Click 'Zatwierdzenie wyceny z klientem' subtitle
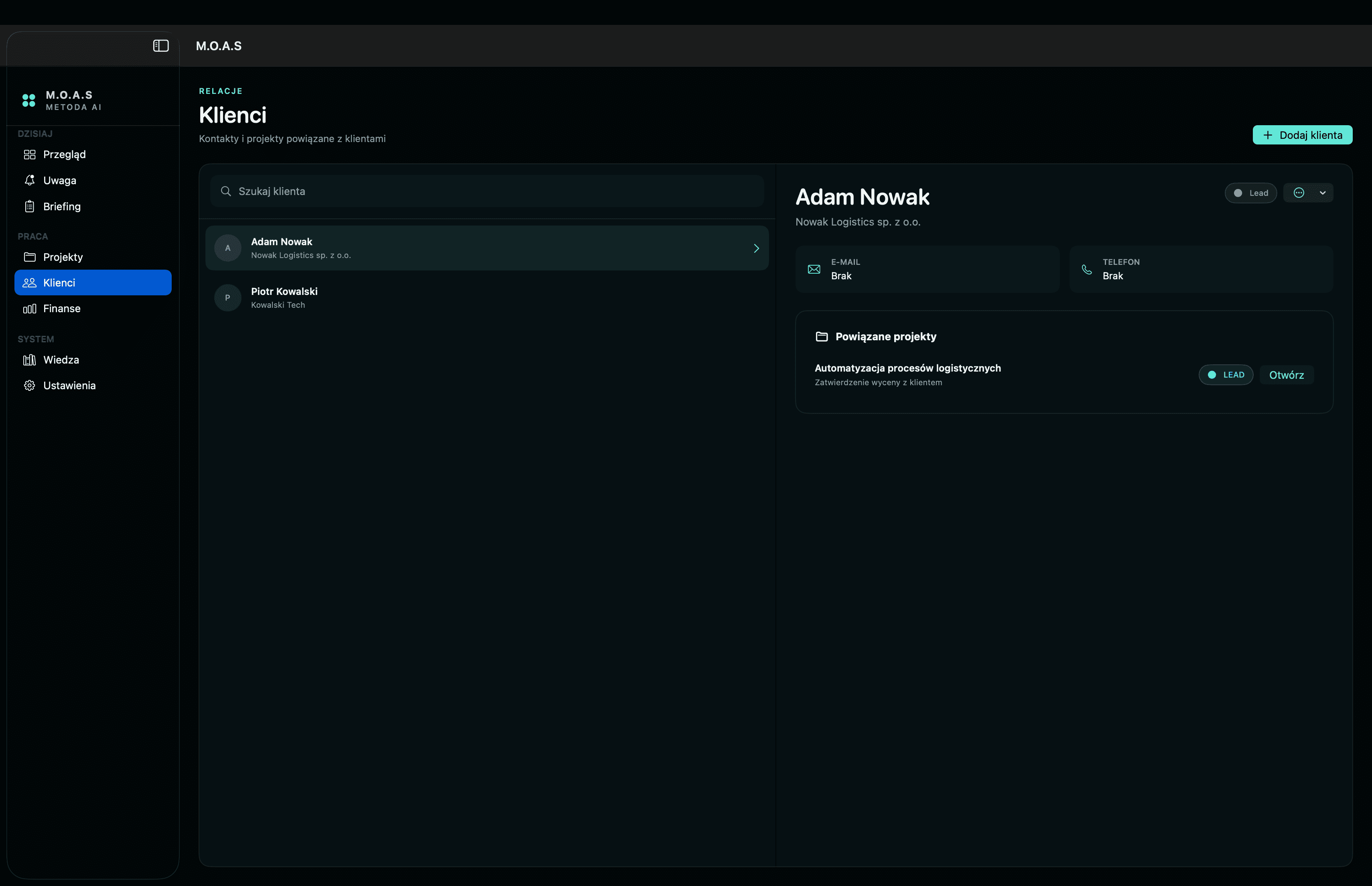The height and width of the screenshot is (886, 1372). click(879, 382)
